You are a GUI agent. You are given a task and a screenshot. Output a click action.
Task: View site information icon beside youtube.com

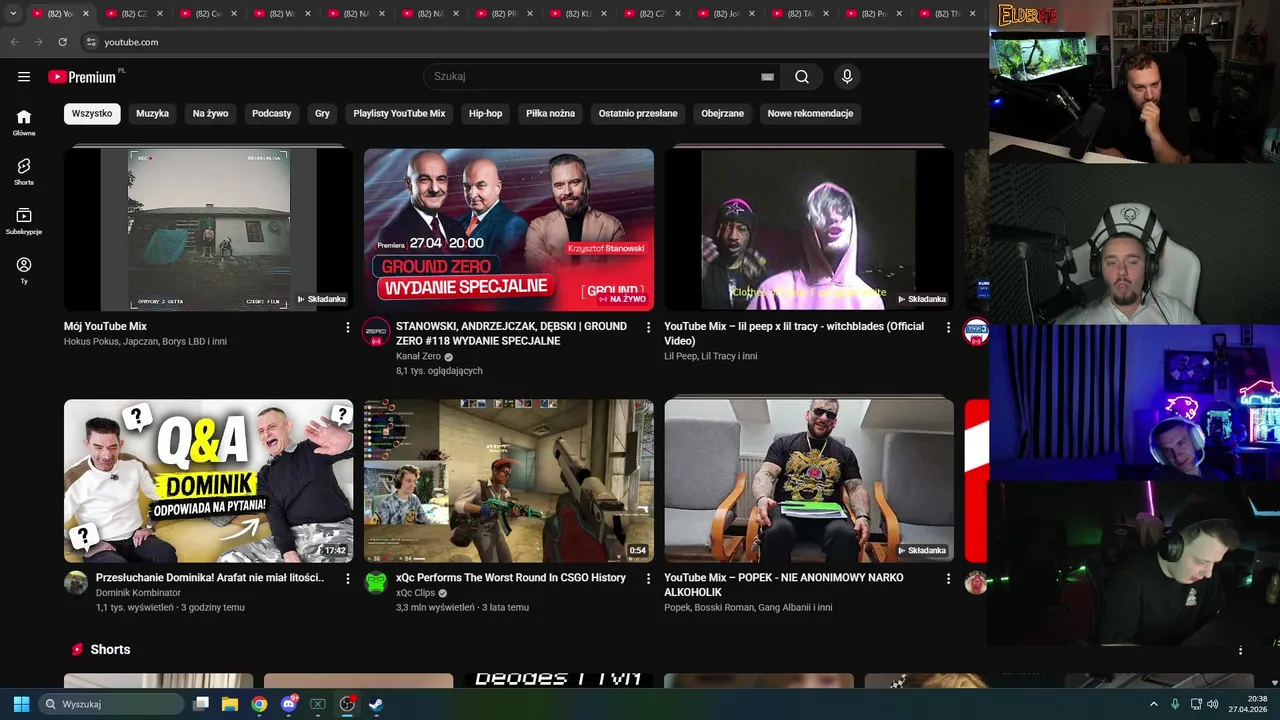click(x=90, y=42)
